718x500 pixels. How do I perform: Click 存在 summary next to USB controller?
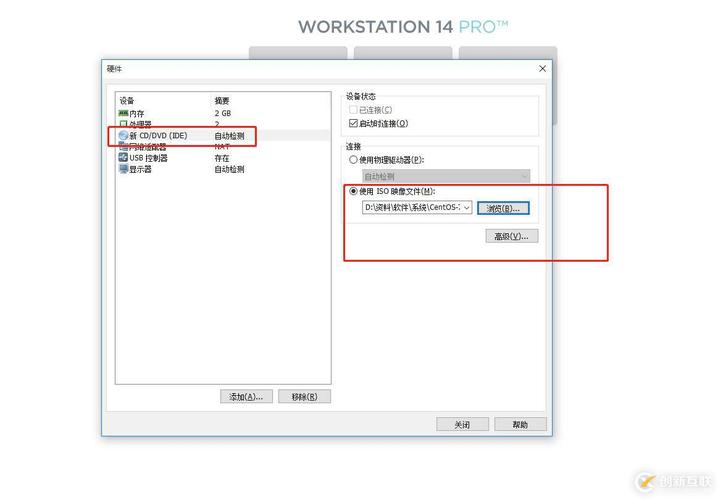point(222,158)
